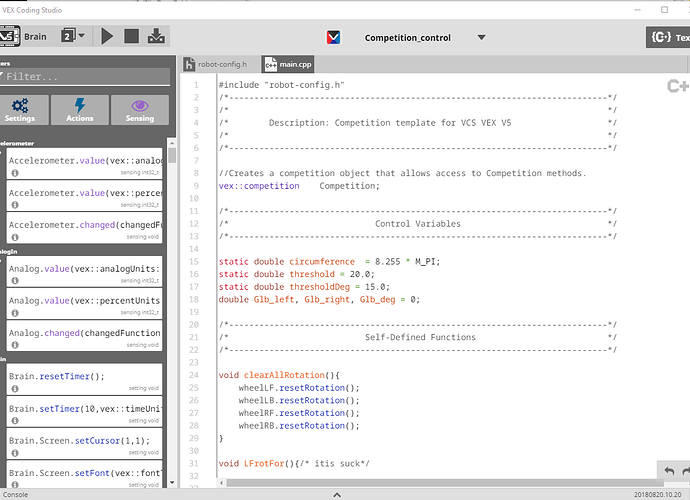This screenshot has width=690, height=500.
Task: Click the editor scroll-left arrow
Action: pyautogui.click(x=221, y=483)
